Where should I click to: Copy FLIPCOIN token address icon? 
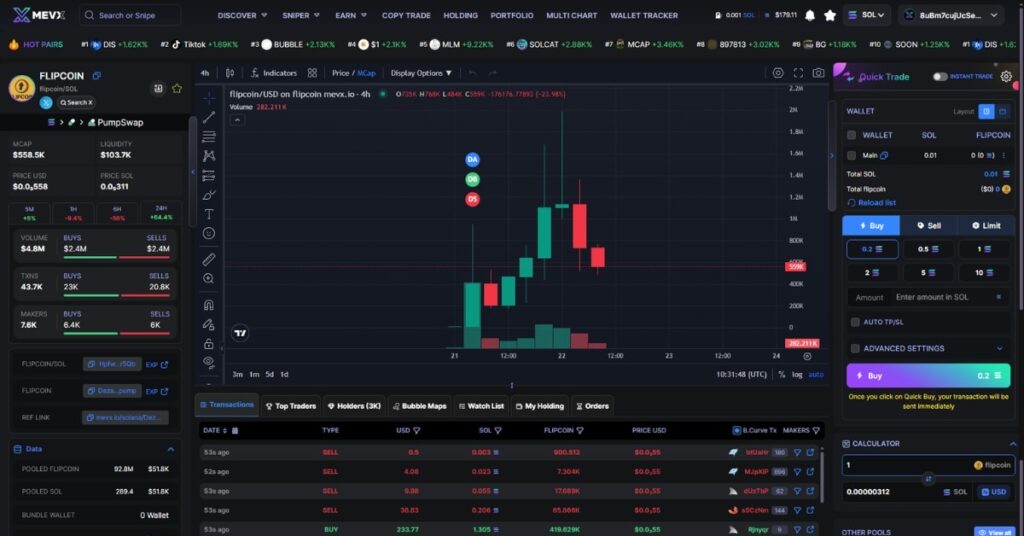tap(97, 76)
